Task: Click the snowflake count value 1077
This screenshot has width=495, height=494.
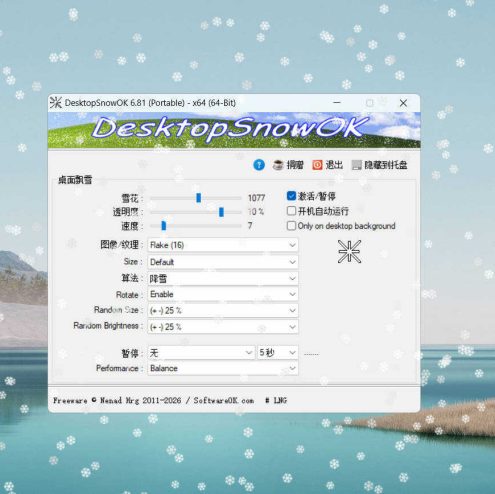Action: (x=256, y=198)
